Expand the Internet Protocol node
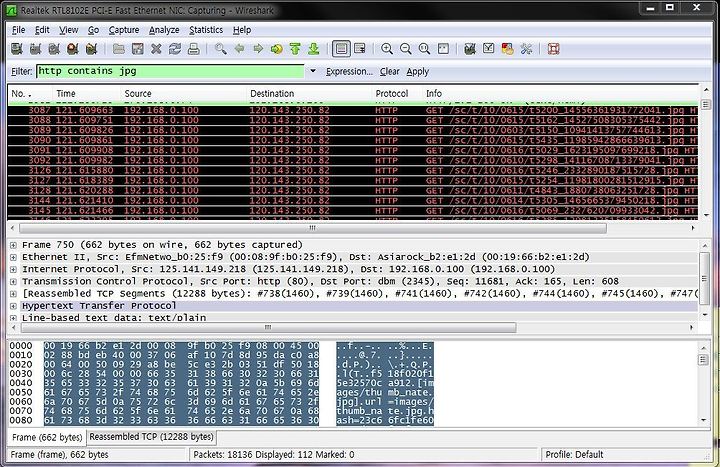 13,270
